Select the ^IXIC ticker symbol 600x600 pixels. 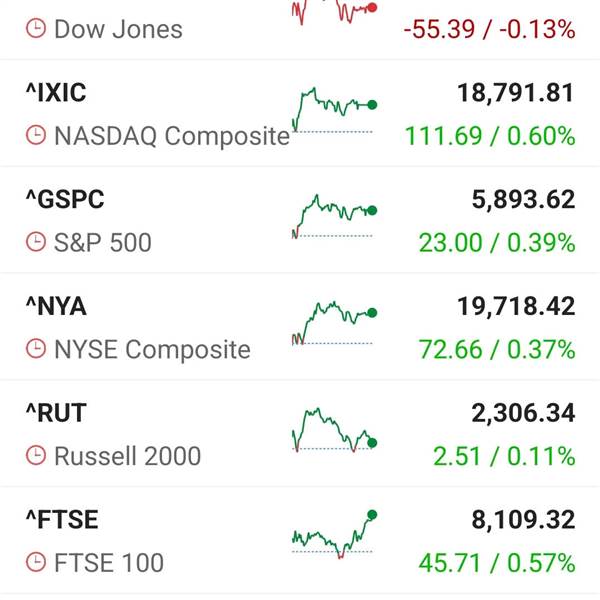[x=56, y=93]
